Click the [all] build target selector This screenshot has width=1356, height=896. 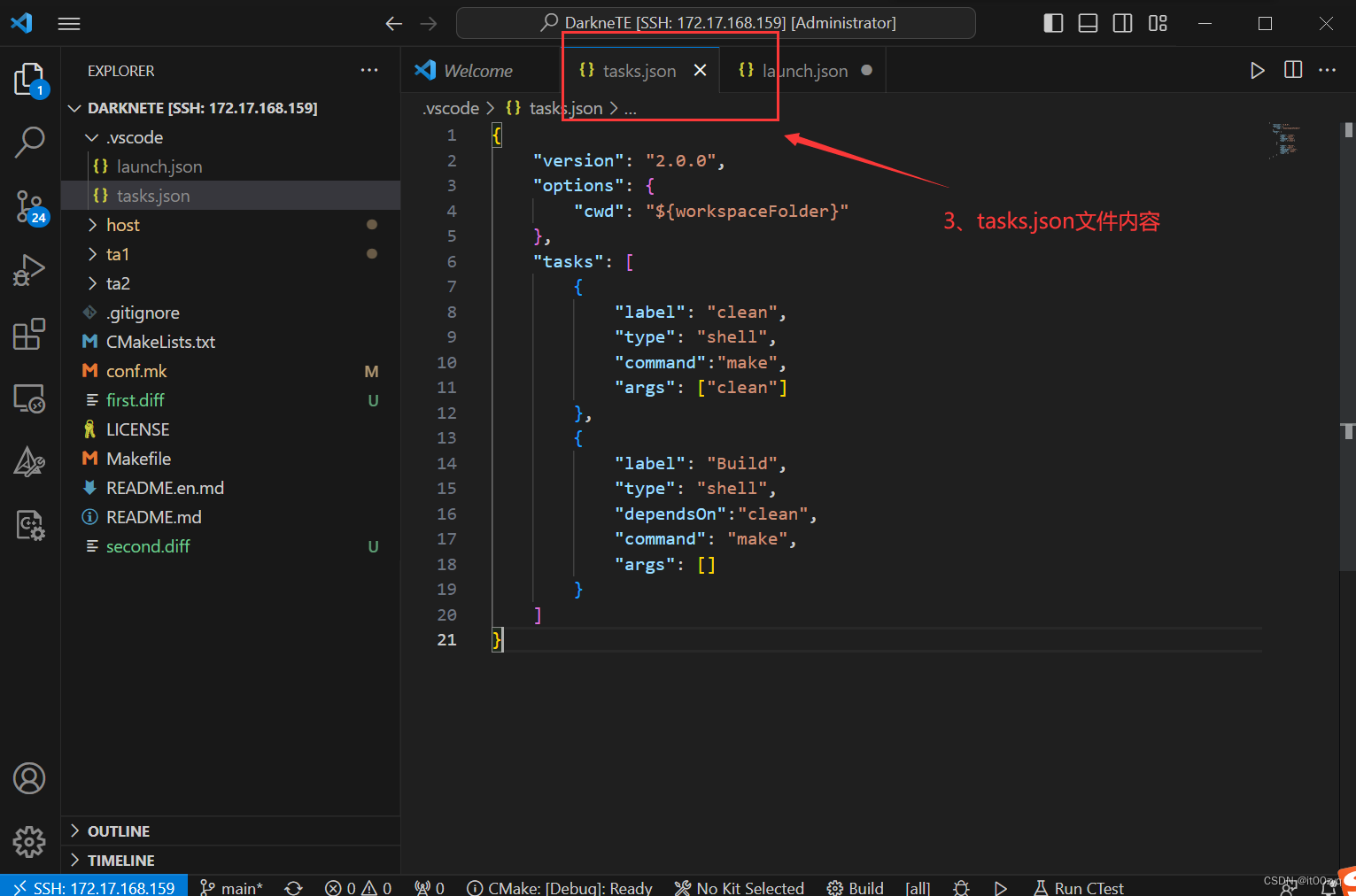[x=918, y=887]
